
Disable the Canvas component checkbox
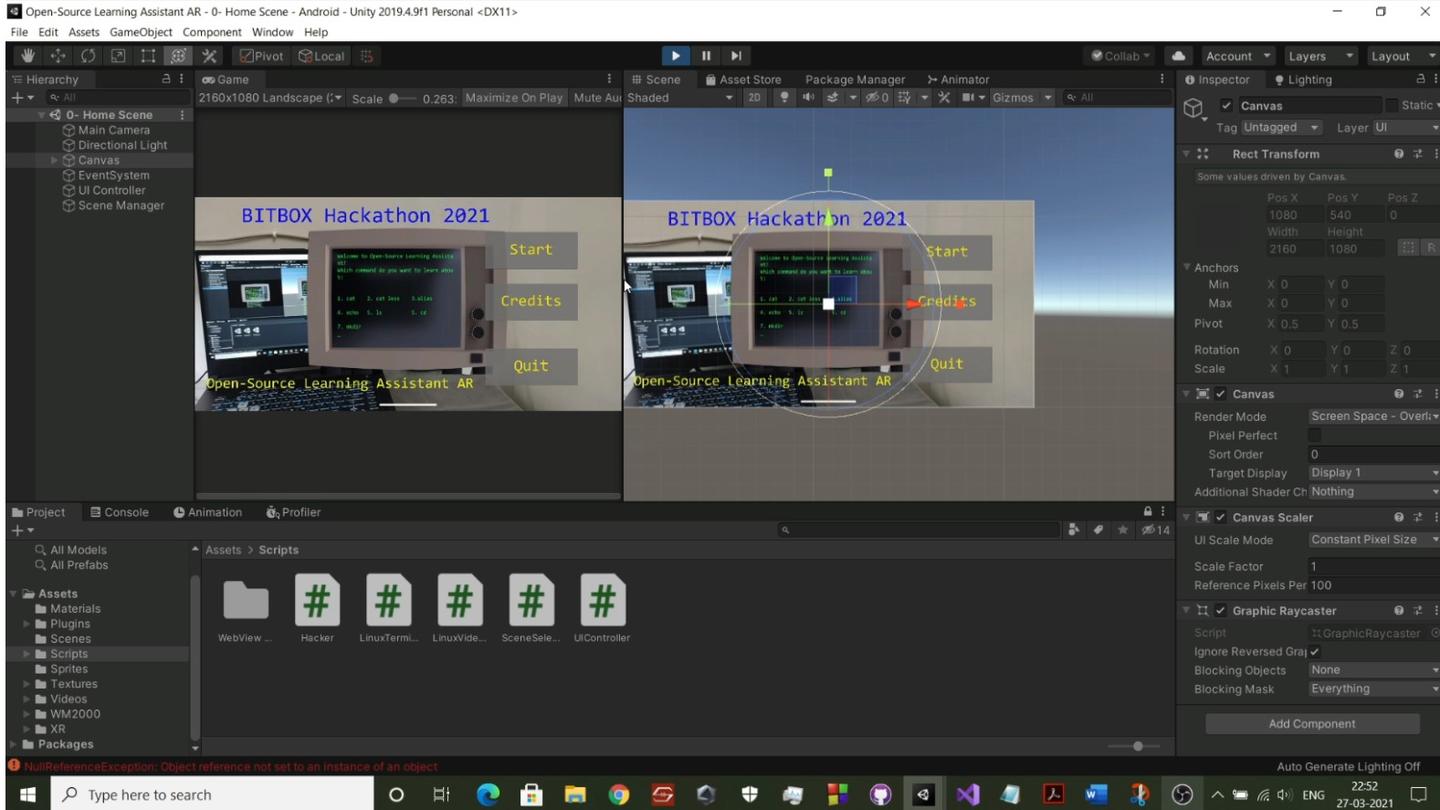click(1221, 394)
